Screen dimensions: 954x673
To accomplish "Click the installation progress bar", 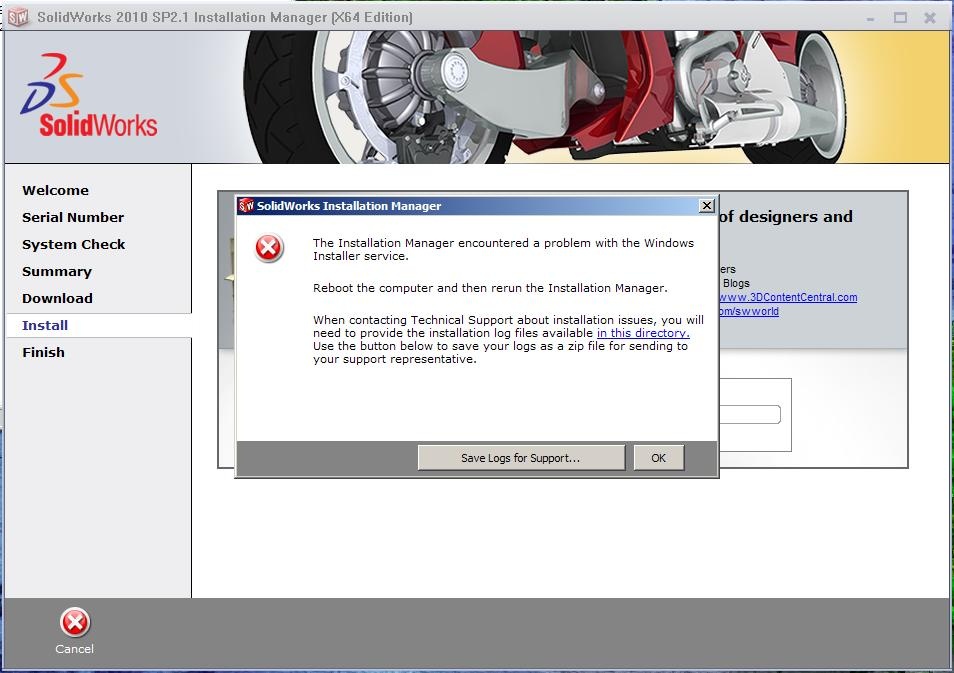I will coord(750,414).
